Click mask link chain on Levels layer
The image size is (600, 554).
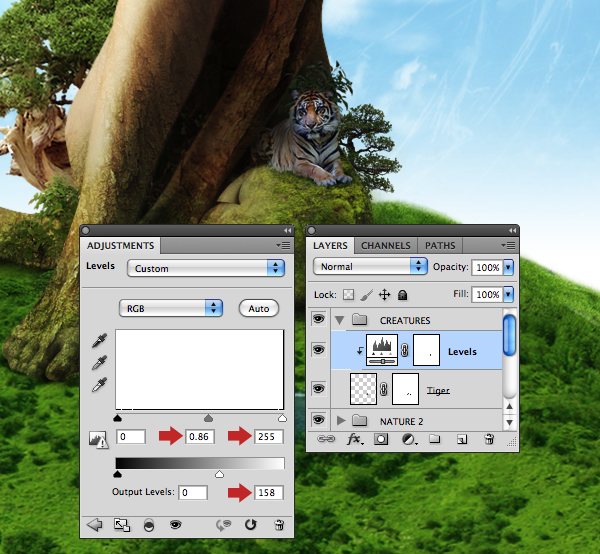(405, 350)
